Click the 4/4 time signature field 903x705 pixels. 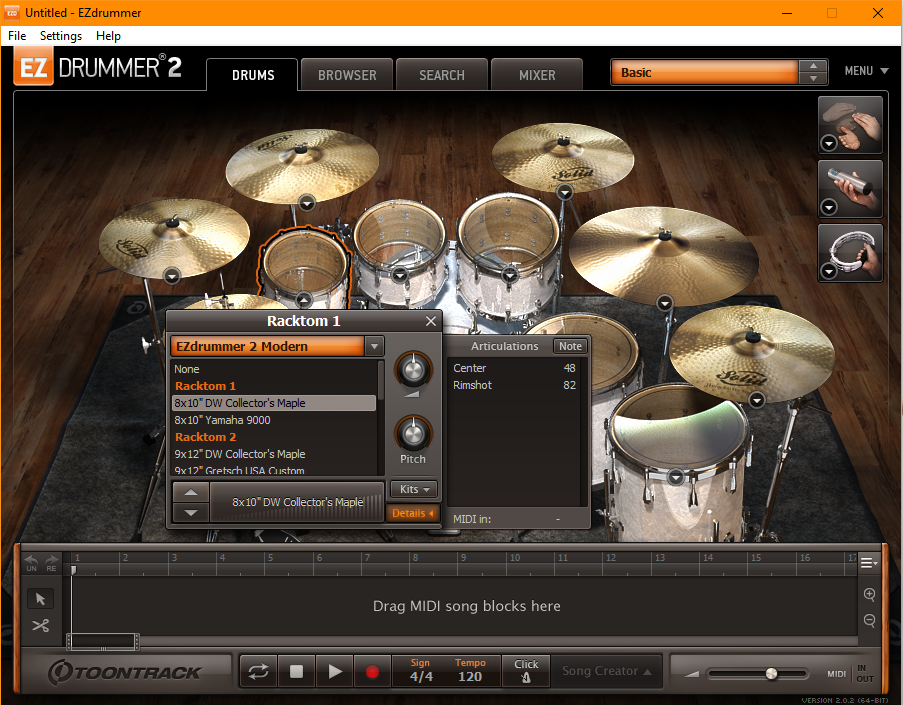(421, 677)
